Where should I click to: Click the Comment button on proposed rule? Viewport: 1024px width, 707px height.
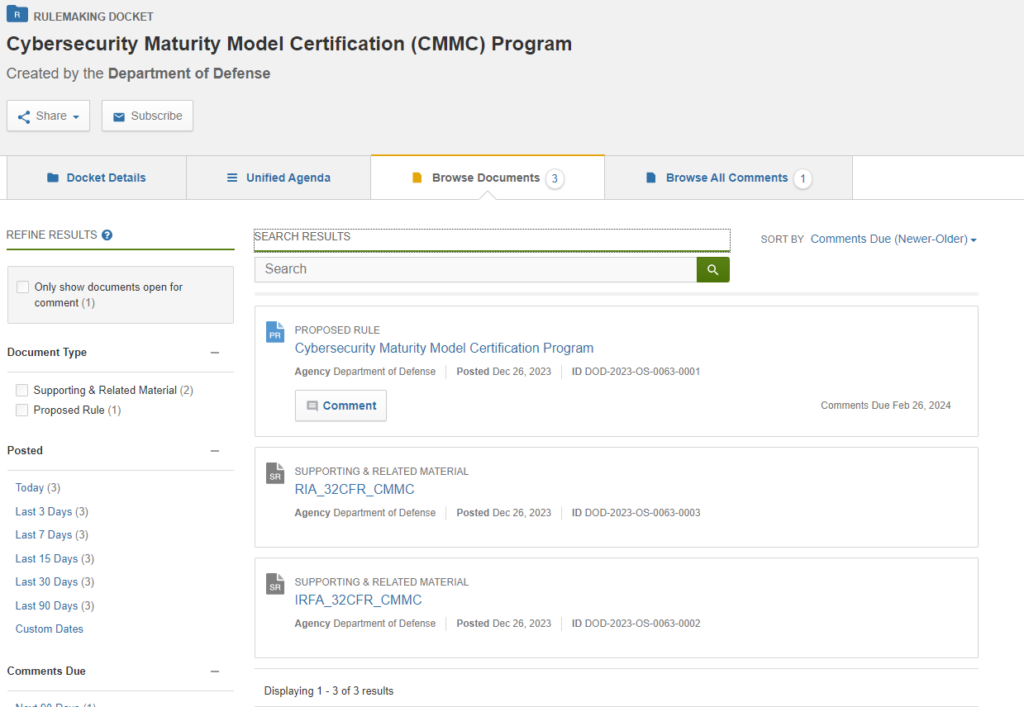coord(341,406)
